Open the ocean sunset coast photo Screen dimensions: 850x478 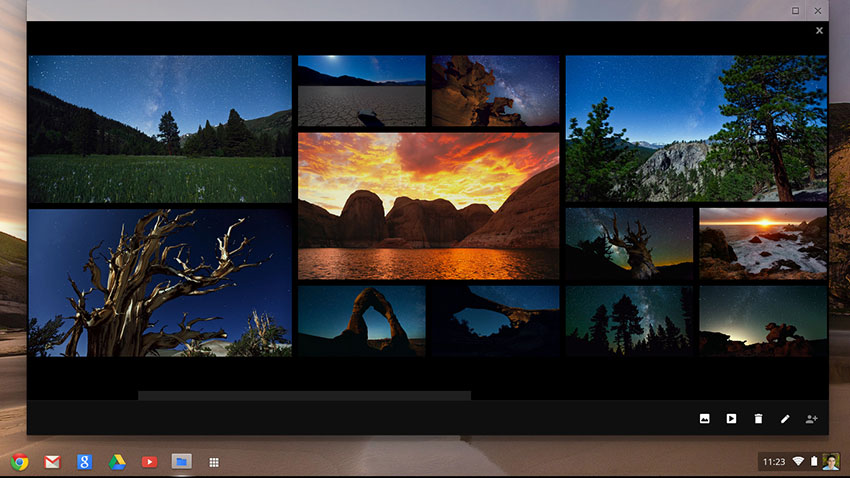[x=762, y=243]
